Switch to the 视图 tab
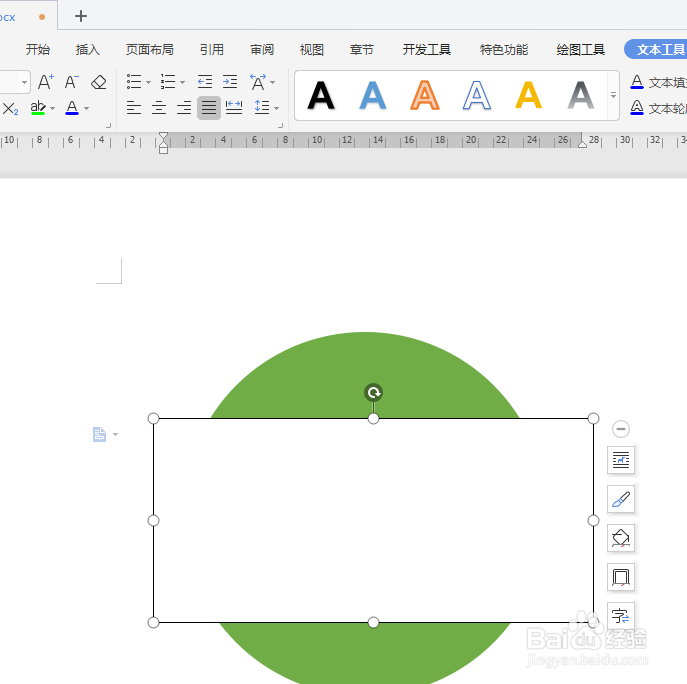The image size is (687, 684). (x=312, y=50)
